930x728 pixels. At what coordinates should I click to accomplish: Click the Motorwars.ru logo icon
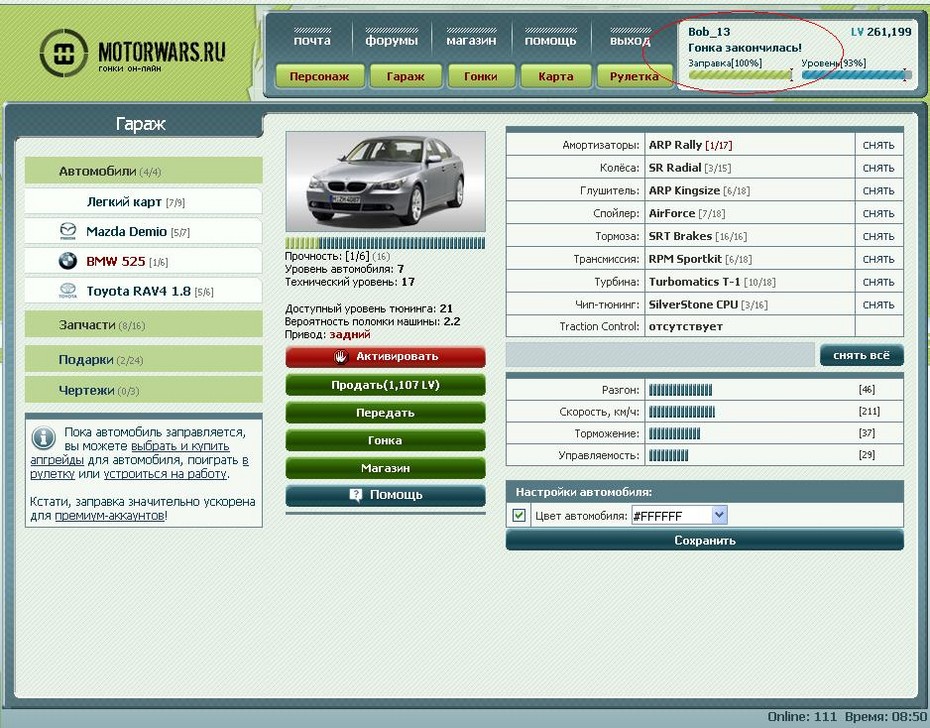64,53
